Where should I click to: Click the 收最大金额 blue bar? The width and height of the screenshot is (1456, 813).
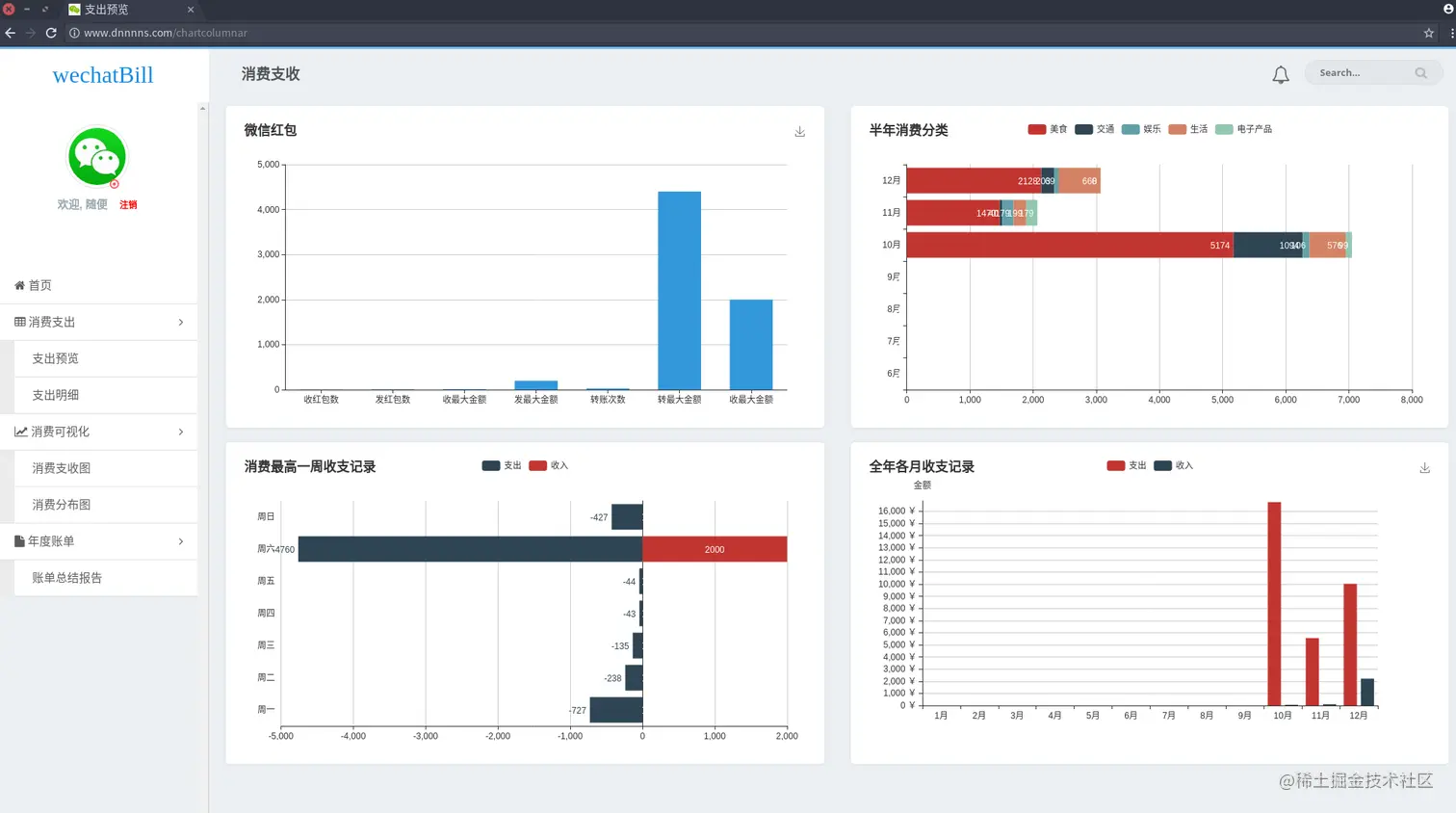751,345
